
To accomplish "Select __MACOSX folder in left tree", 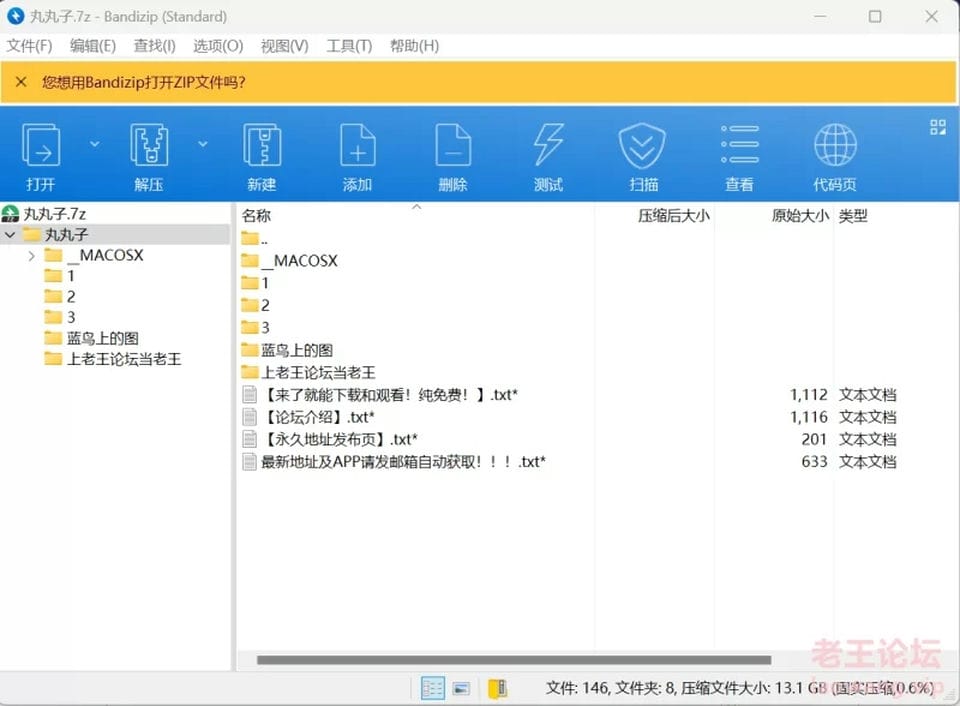I will tap(105, 255).
